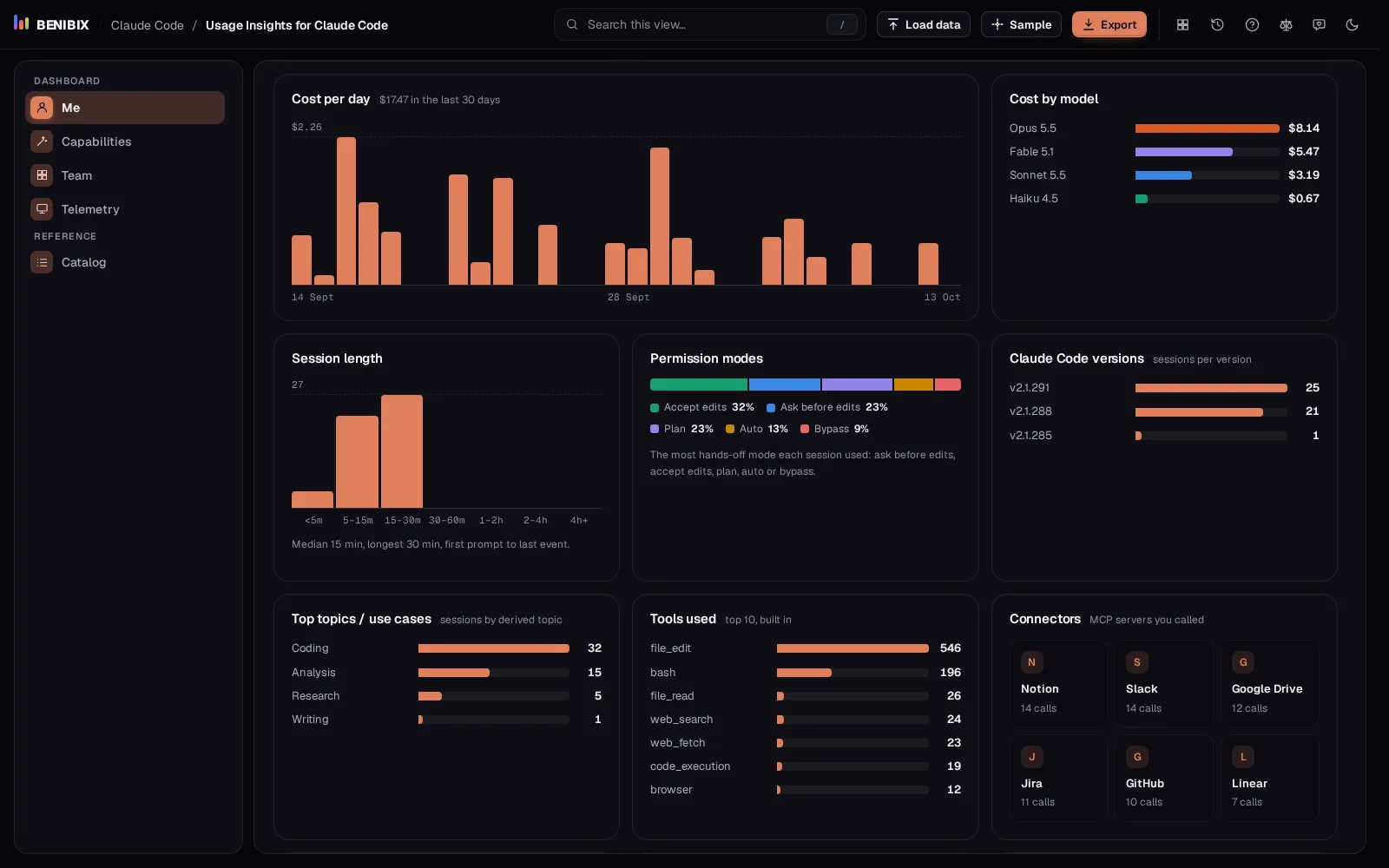The height and width of the screenshot is (868, 1389).
Task: Open Catalog under Reference
Action: point(125,262)
